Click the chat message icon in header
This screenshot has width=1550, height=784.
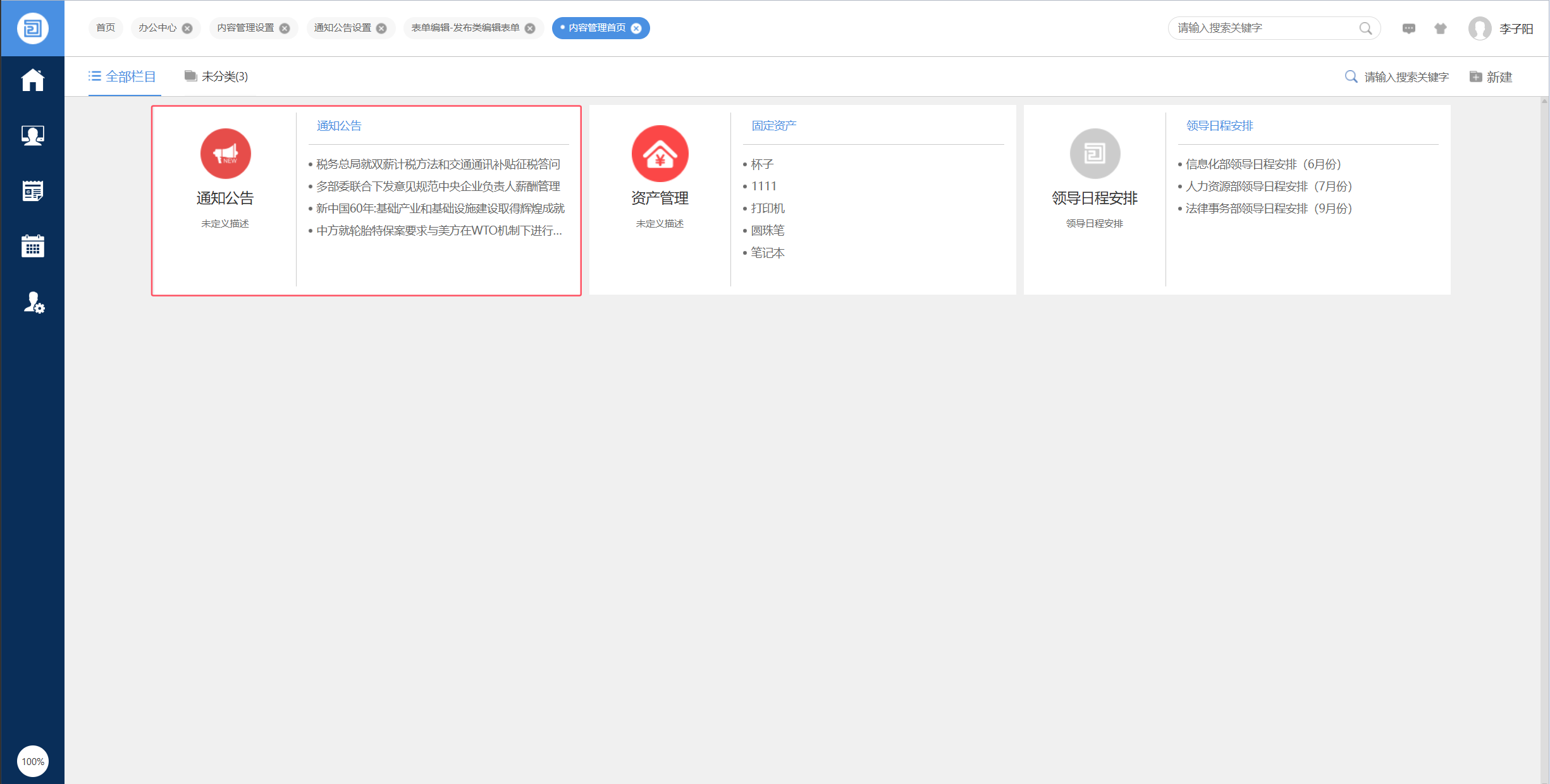pyautogui.click(x=1408, y=28)
